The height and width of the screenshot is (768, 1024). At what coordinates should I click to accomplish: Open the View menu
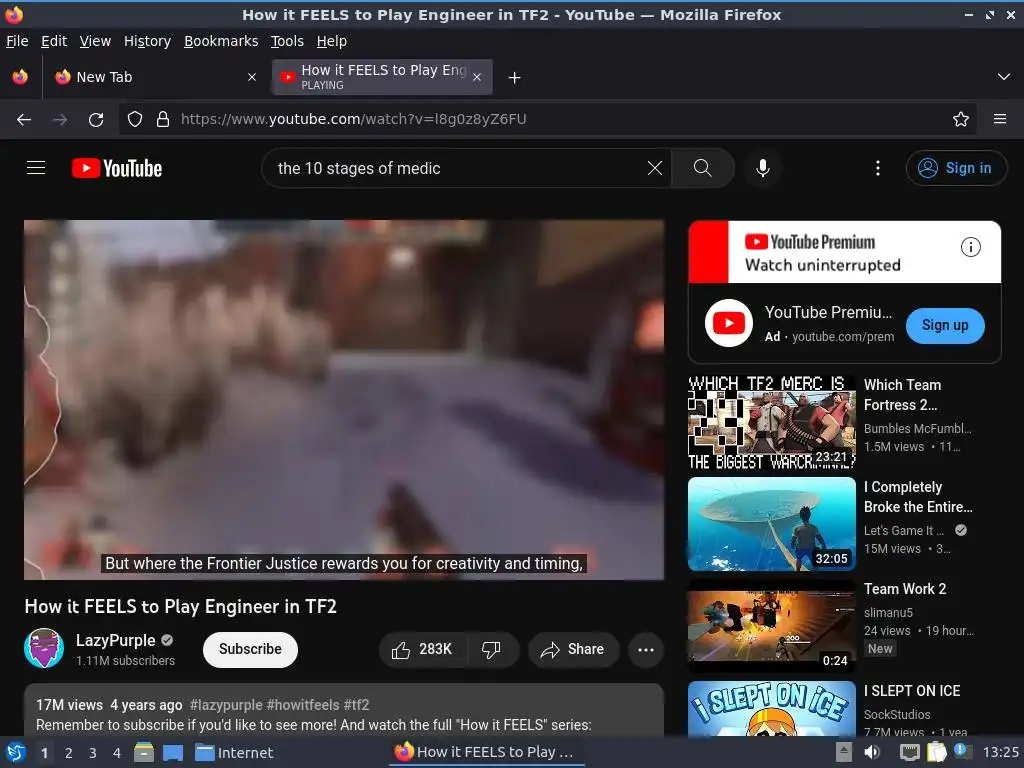tap(95, 41)
